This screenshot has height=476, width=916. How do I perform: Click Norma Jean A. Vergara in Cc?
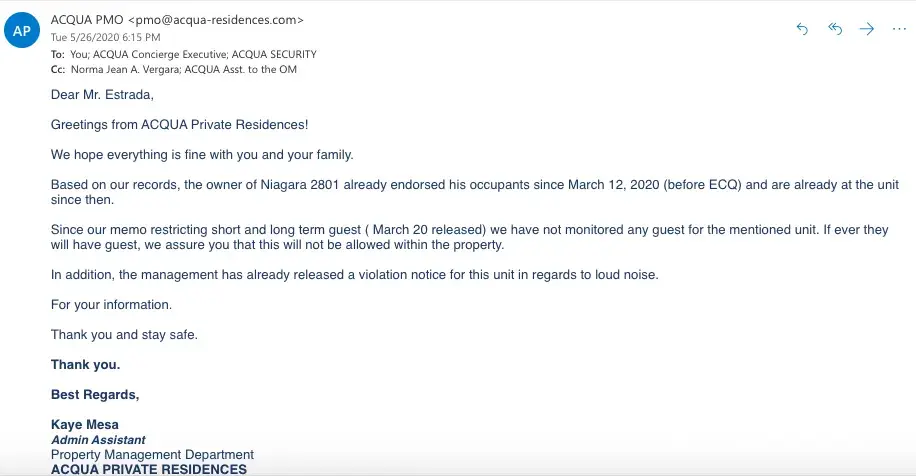113,69
